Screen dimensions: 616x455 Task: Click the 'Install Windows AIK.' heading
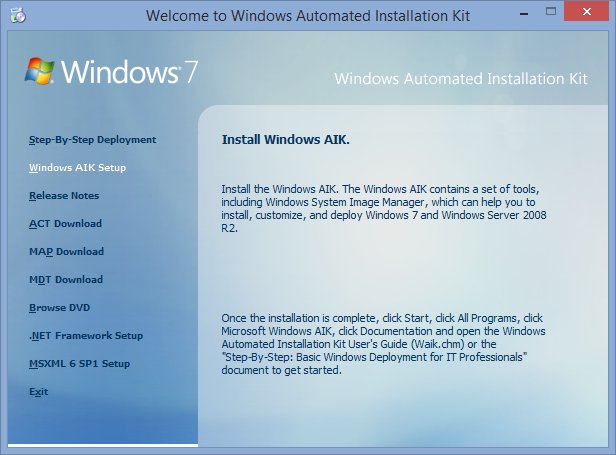click(x=286, y=139)
